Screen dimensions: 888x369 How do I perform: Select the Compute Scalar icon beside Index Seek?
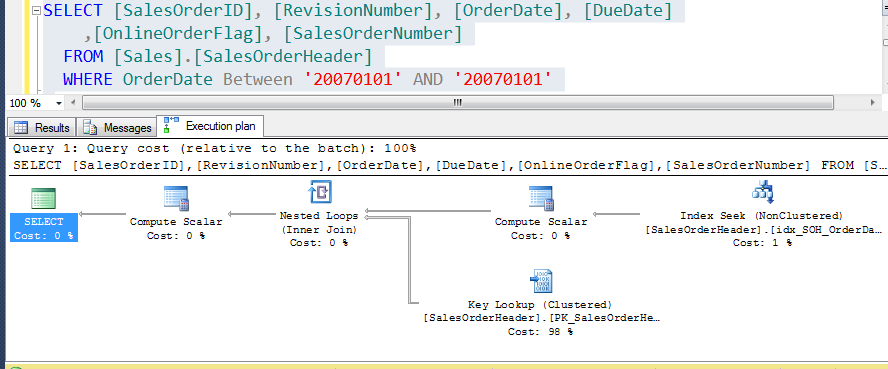[541, 198]
